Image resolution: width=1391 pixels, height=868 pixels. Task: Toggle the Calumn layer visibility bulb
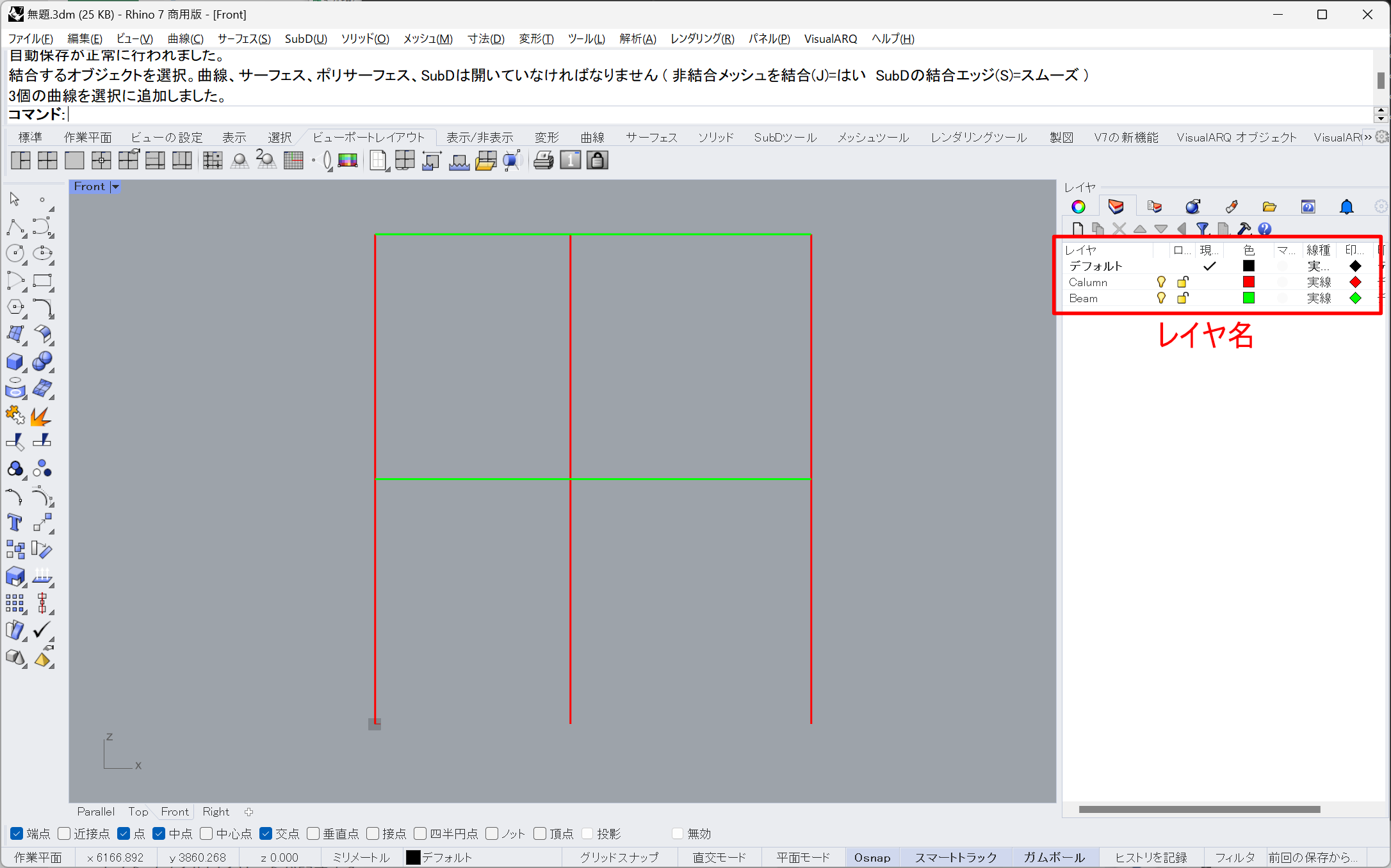coord(1161,282)
